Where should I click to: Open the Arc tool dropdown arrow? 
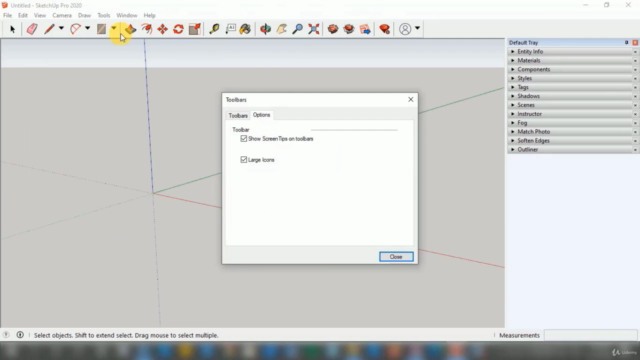(x=87, y=28)
